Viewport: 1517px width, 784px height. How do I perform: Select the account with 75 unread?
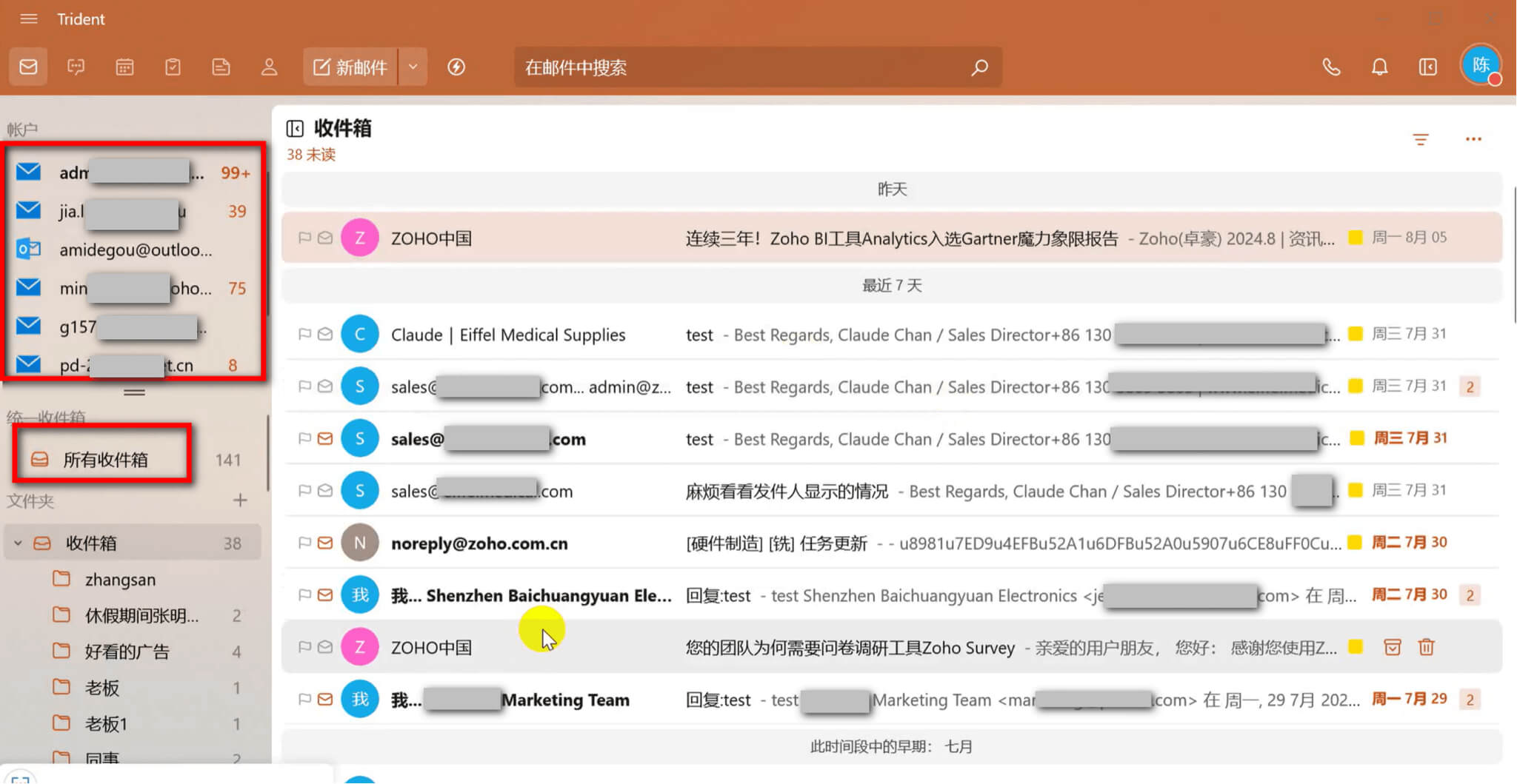pyautogui.click(x=133, y=288)
